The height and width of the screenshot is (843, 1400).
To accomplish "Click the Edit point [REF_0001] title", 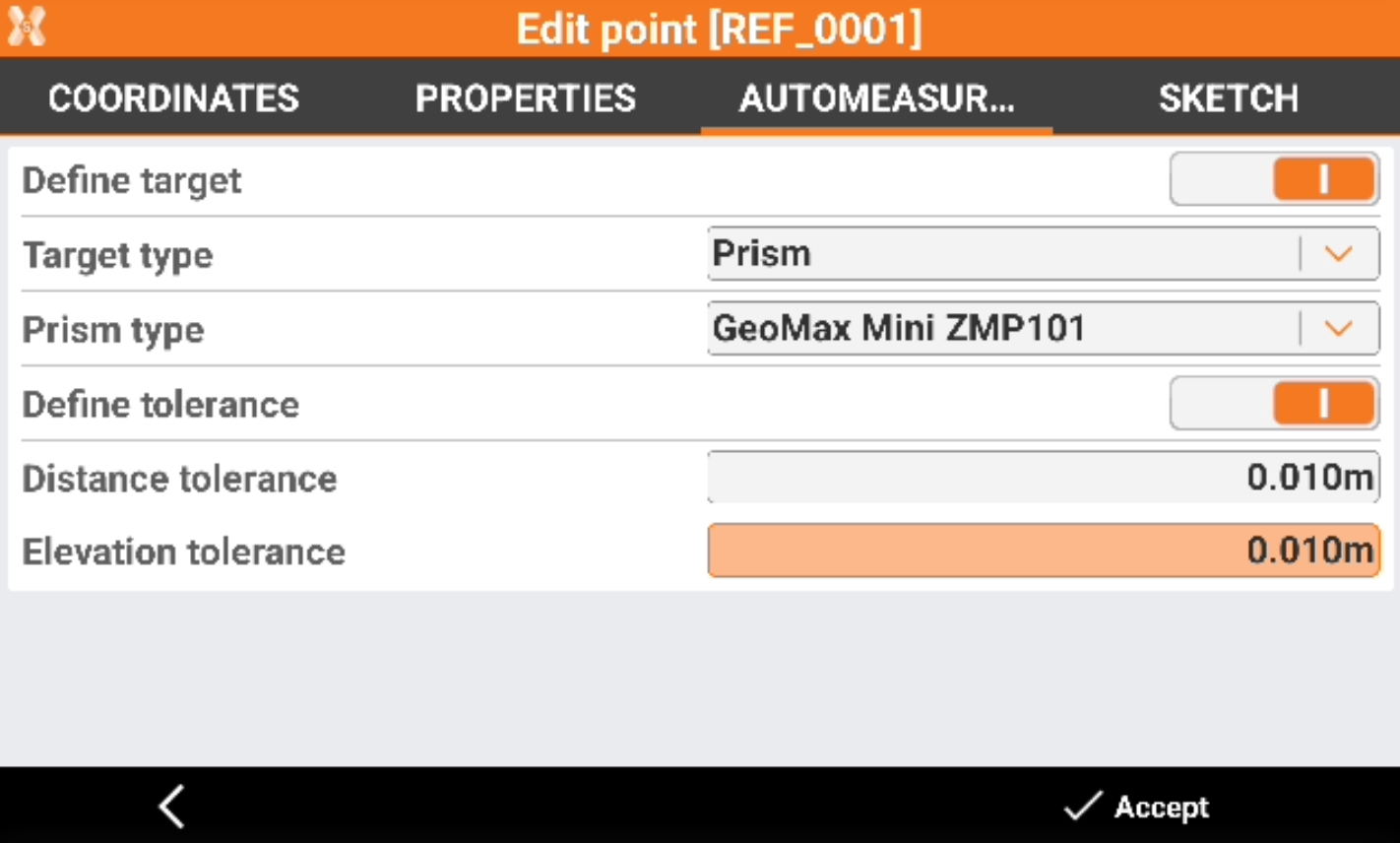I will (719, 29).
